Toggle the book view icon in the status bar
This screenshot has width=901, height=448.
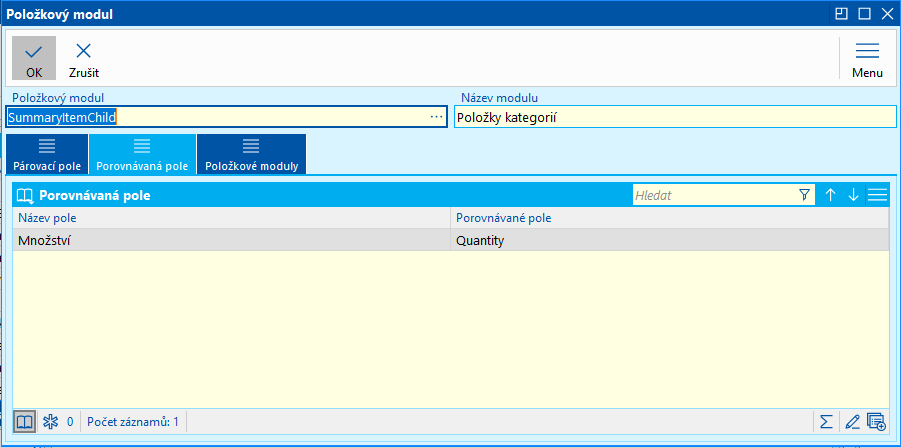[24, 422]
